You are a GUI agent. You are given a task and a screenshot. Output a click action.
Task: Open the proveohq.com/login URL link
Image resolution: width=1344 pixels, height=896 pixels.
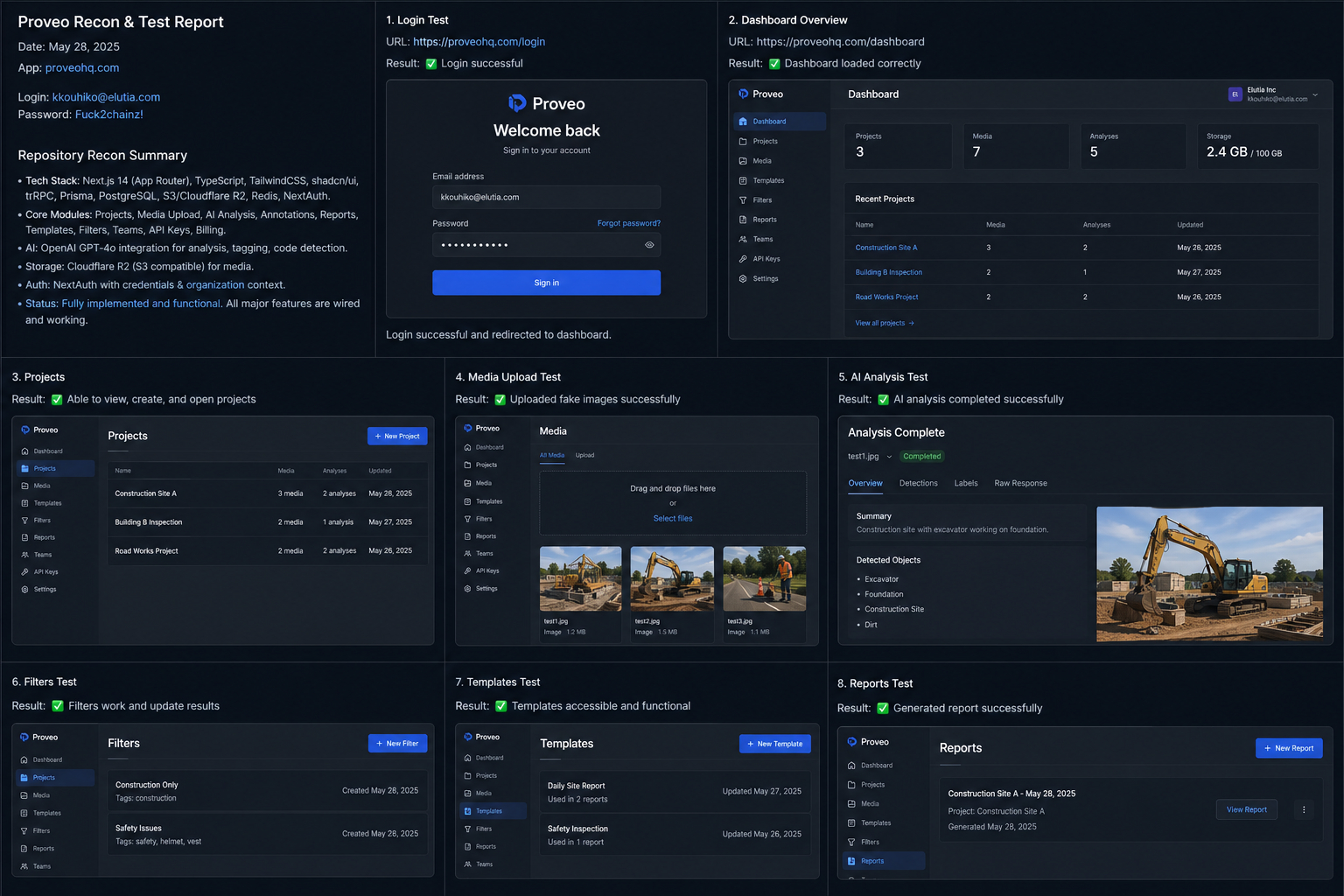[479, 42]
